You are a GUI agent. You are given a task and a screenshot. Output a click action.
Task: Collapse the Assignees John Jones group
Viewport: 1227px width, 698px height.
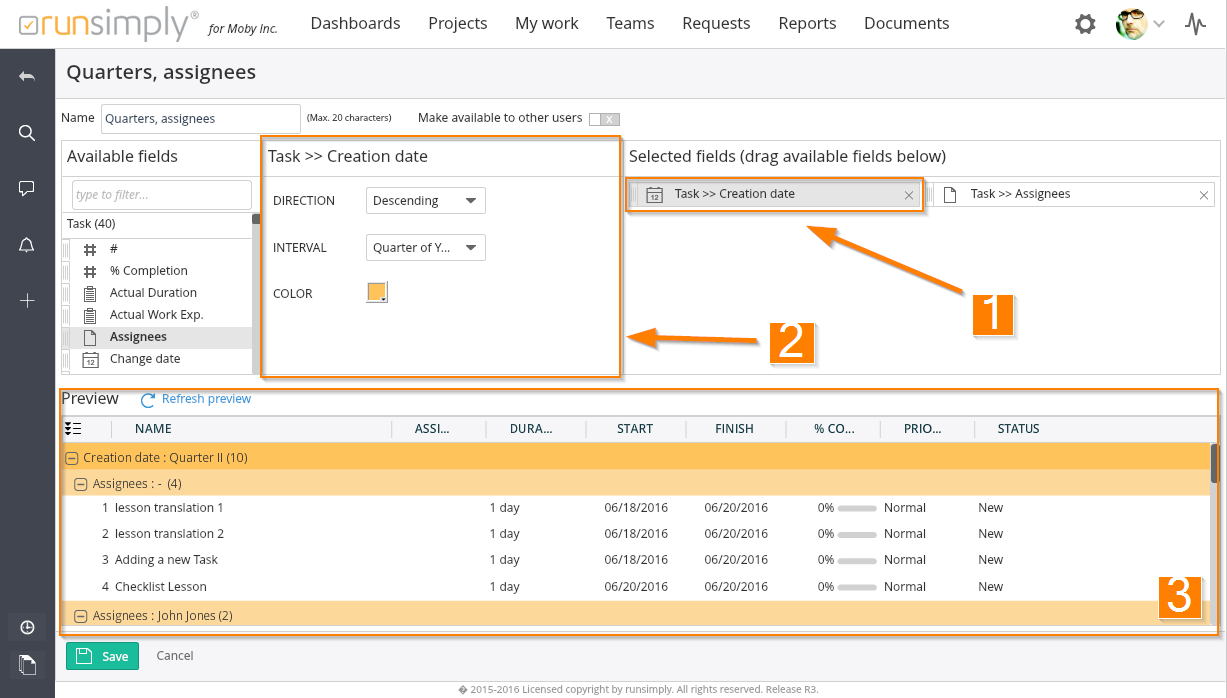point(81,616)
